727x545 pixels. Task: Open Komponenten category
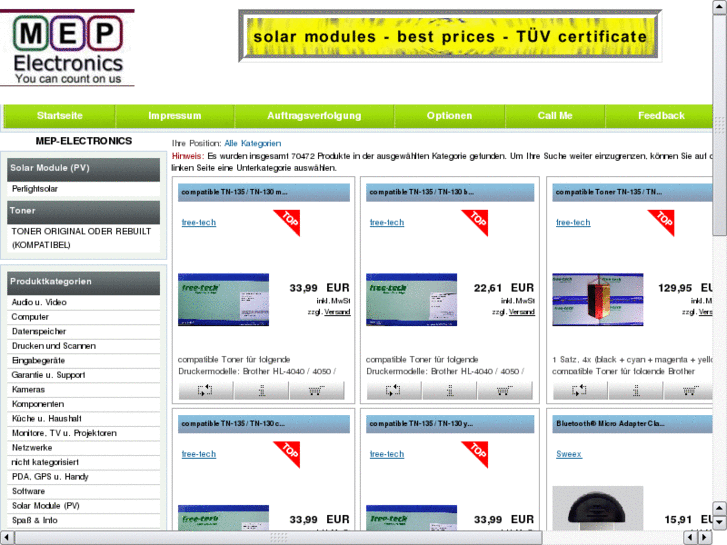83,404
